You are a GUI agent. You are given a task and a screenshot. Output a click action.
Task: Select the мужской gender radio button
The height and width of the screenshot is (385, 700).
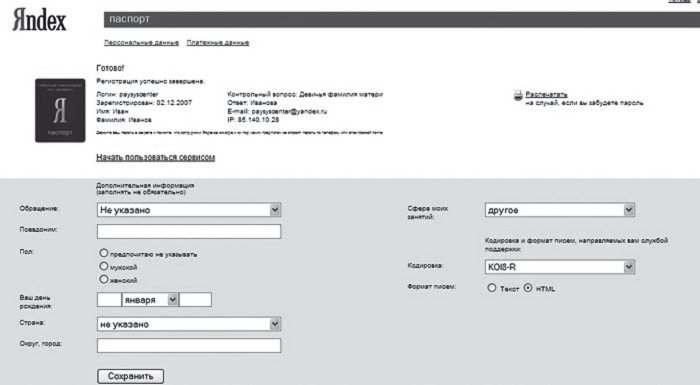[x=104, y=266]
